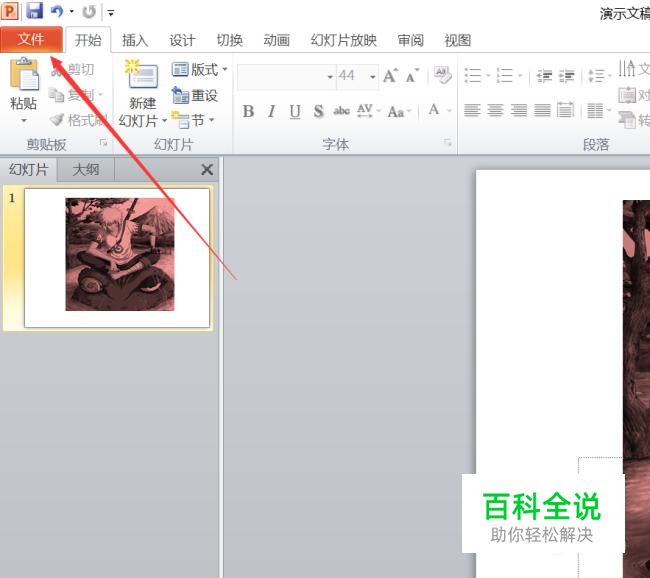The width and height of the screenshot is (650, 578).
Task: Toggle text Shadow formatting
Action: pyautogui.click(x=318, y=111)
